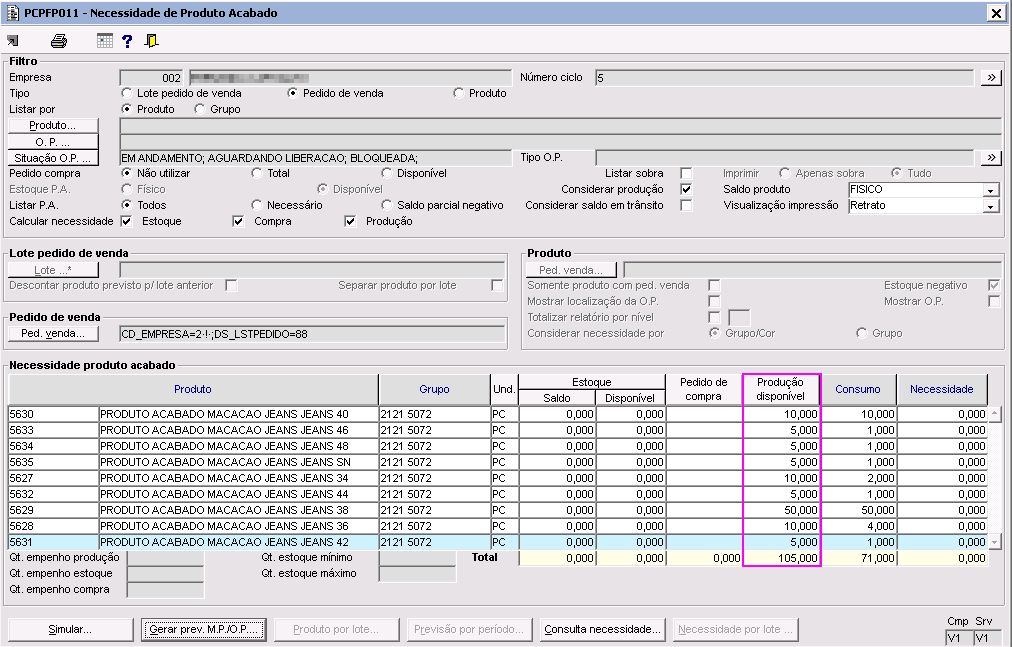Select Saldo parcial negativo option
This screenshot has width=1012, height=647.
pyautogui.click(x=386, y=205)
